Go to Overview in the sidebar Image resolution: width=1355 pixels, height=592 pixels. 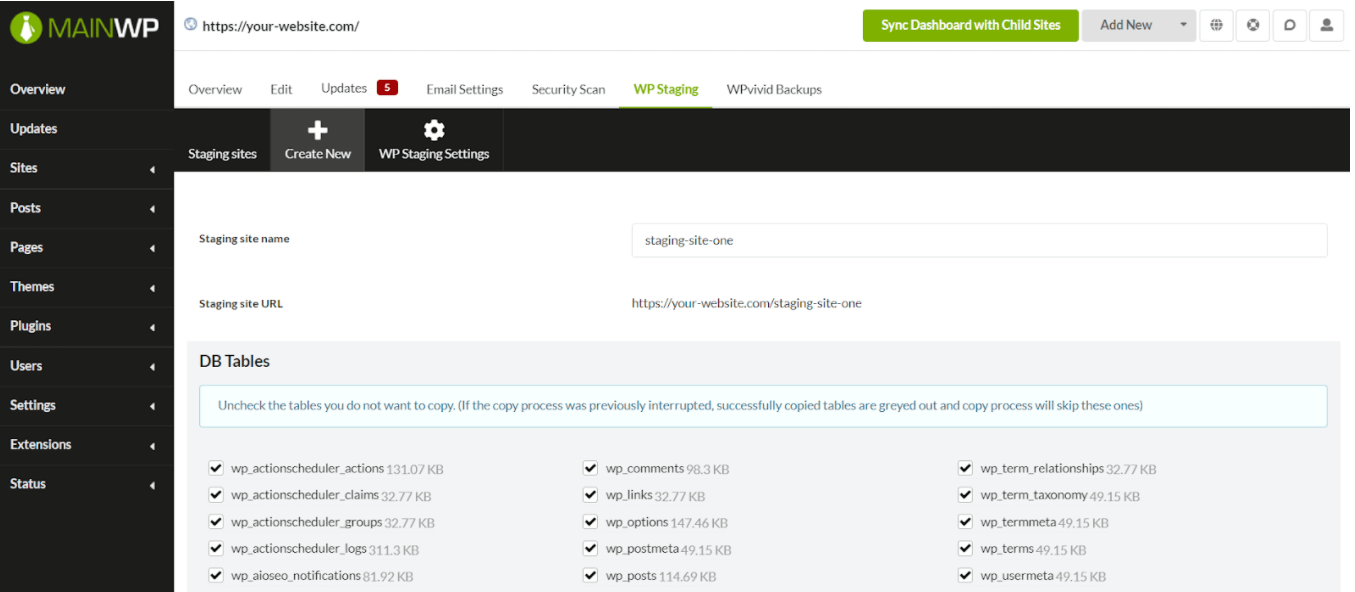pos(38,89)
